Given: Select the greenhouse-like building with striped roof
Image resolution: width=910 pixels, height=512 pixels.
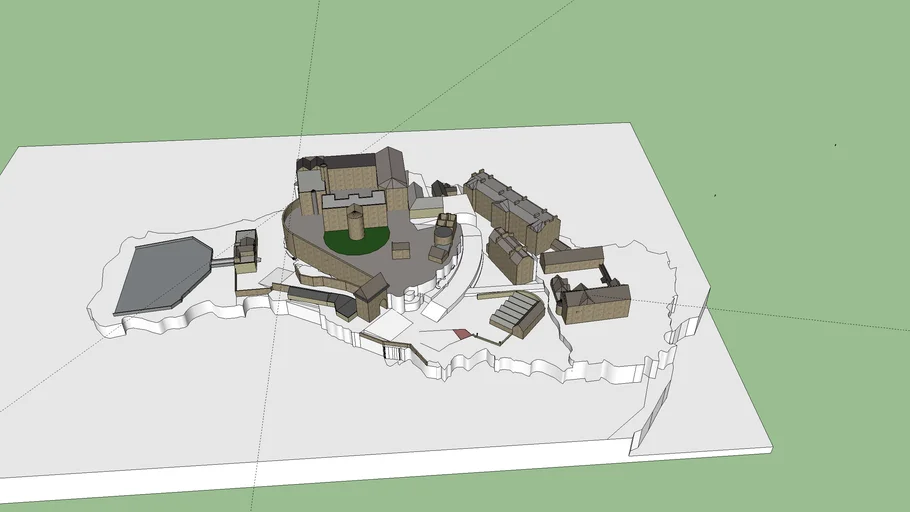Looking at the screenshot, I should click(x=516, y=315).
